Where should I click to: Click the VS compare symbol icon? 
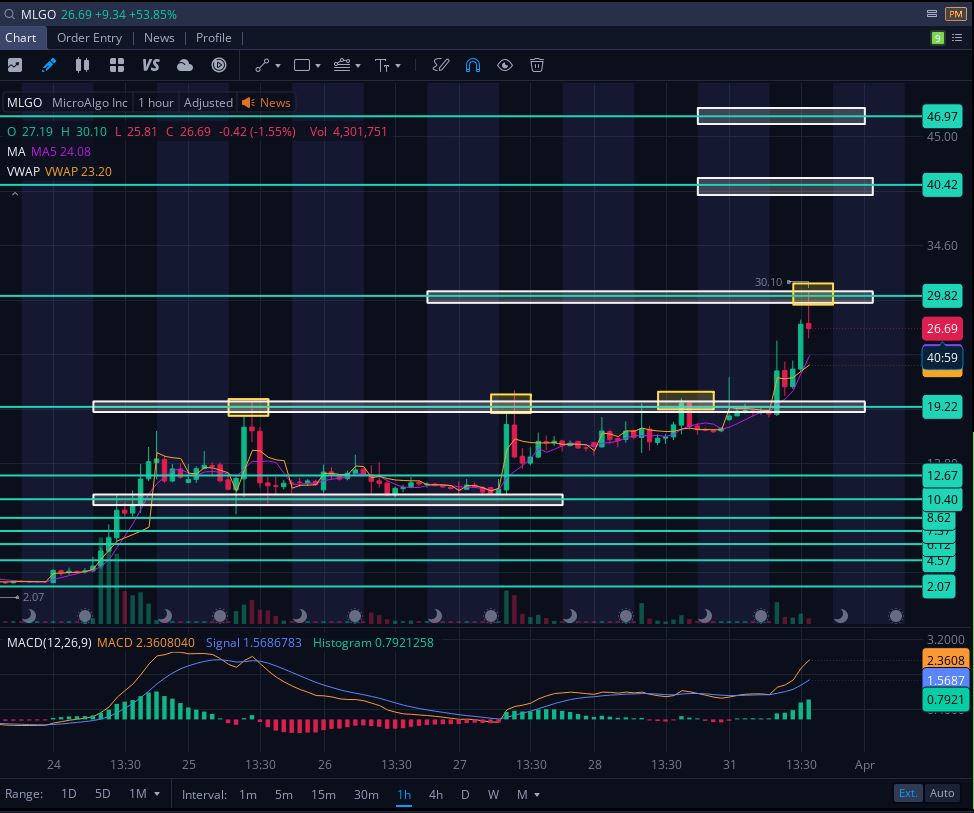coord(150,65)
